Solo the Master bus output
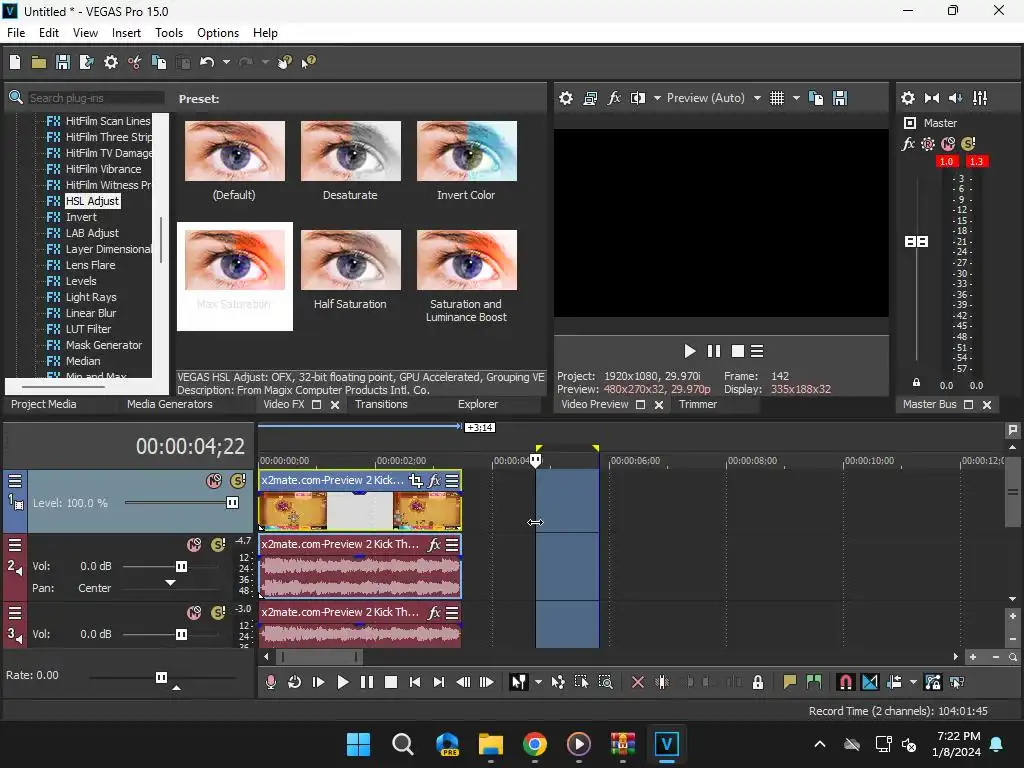The width and height of the screenshot is (1024, 768). click(968, 144)
